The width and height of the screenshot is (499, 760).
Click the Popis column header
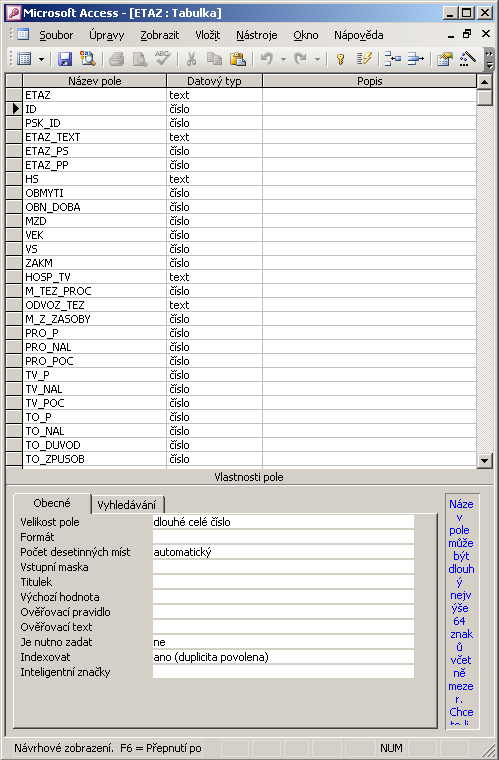370,81
